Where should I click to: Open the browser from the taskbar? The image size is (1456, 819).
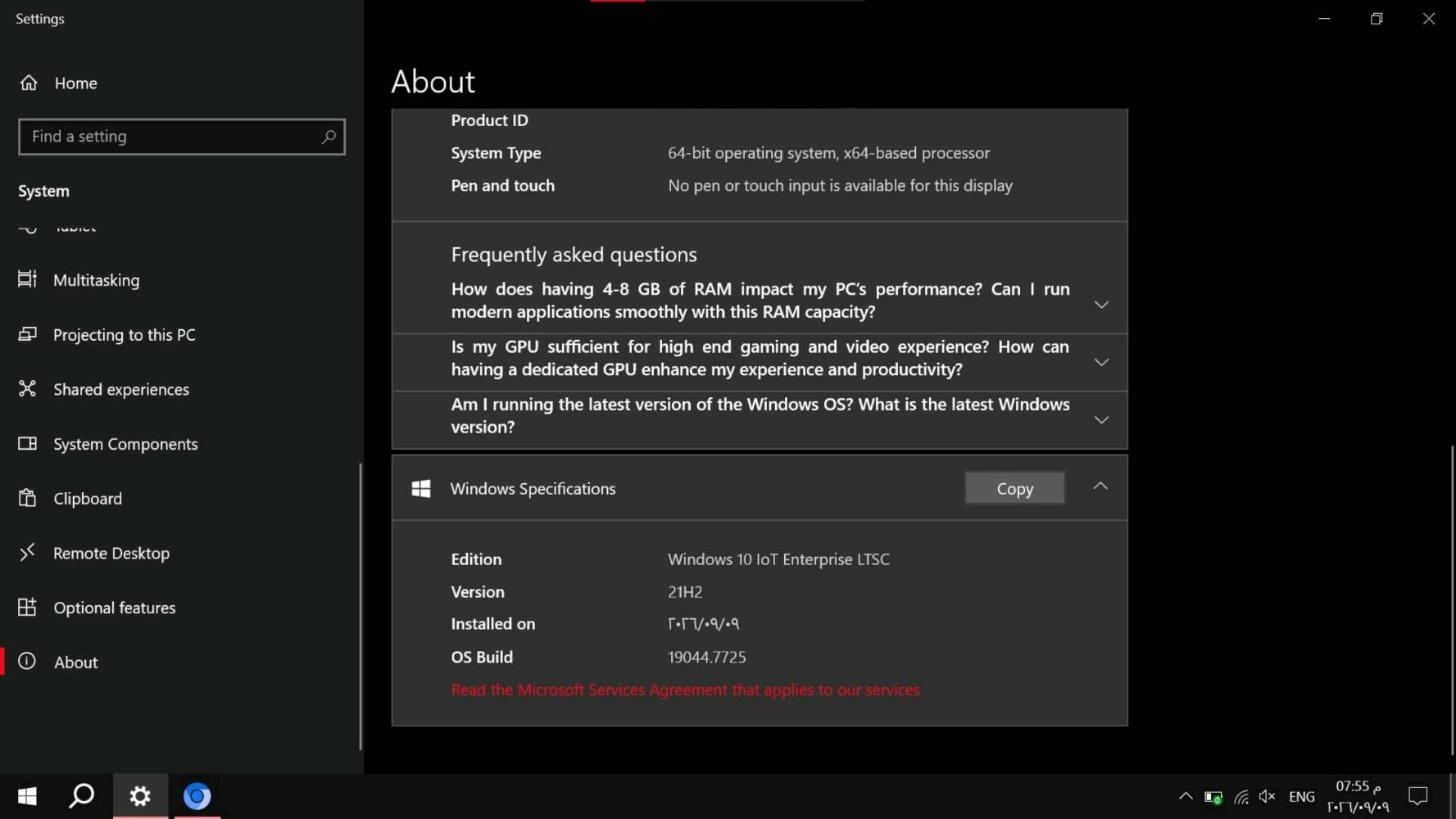197,796
